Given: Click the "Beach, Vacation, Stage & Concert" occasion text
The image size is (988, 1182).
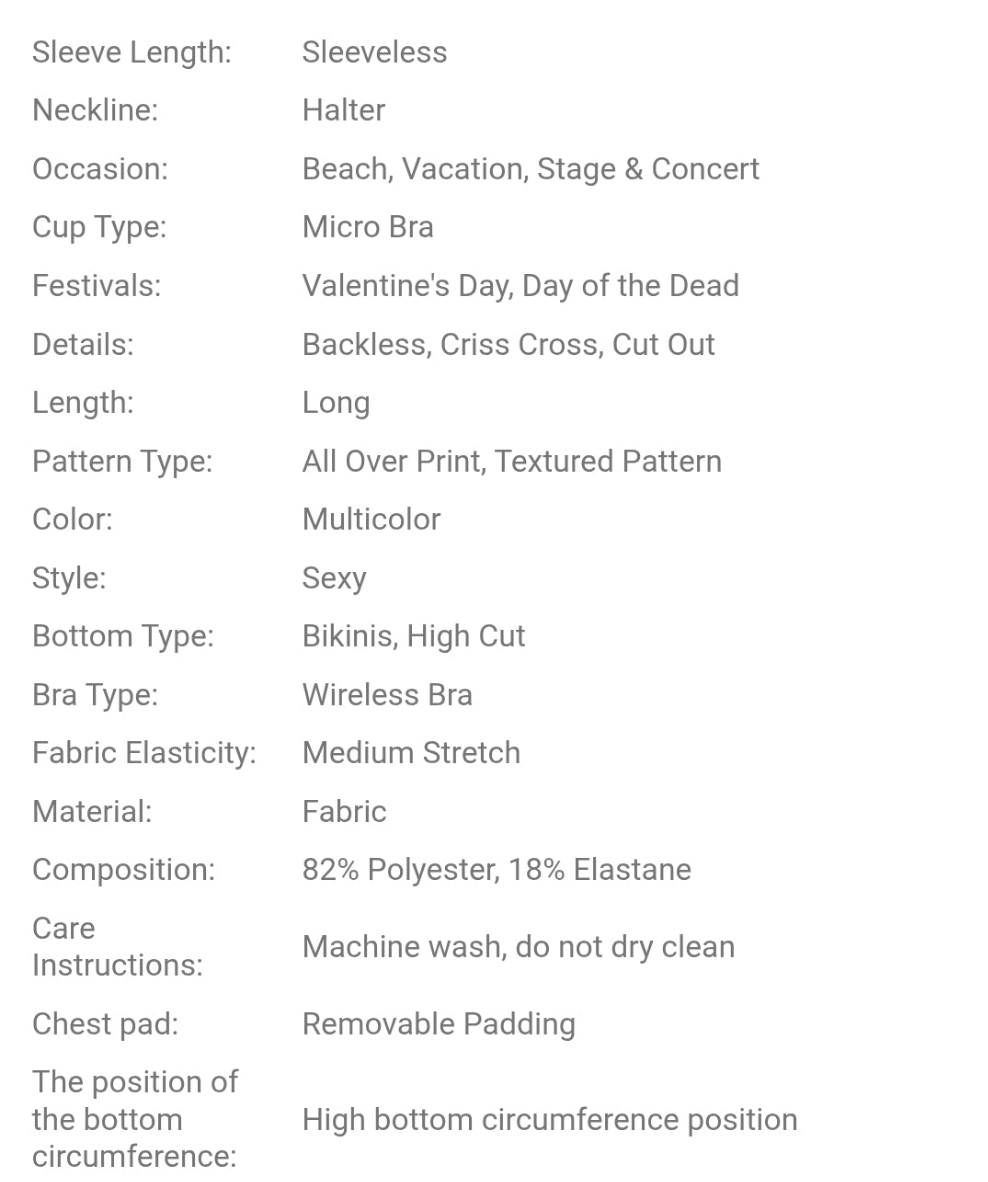Looking at the screenshot, I should (530, 169).
